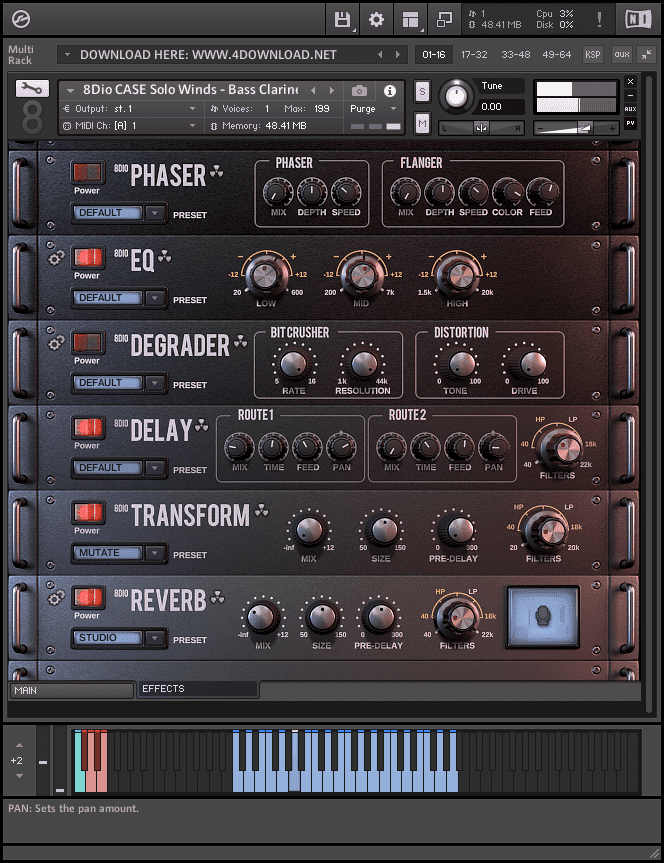Click the instrument volume slider

[576, 128]
